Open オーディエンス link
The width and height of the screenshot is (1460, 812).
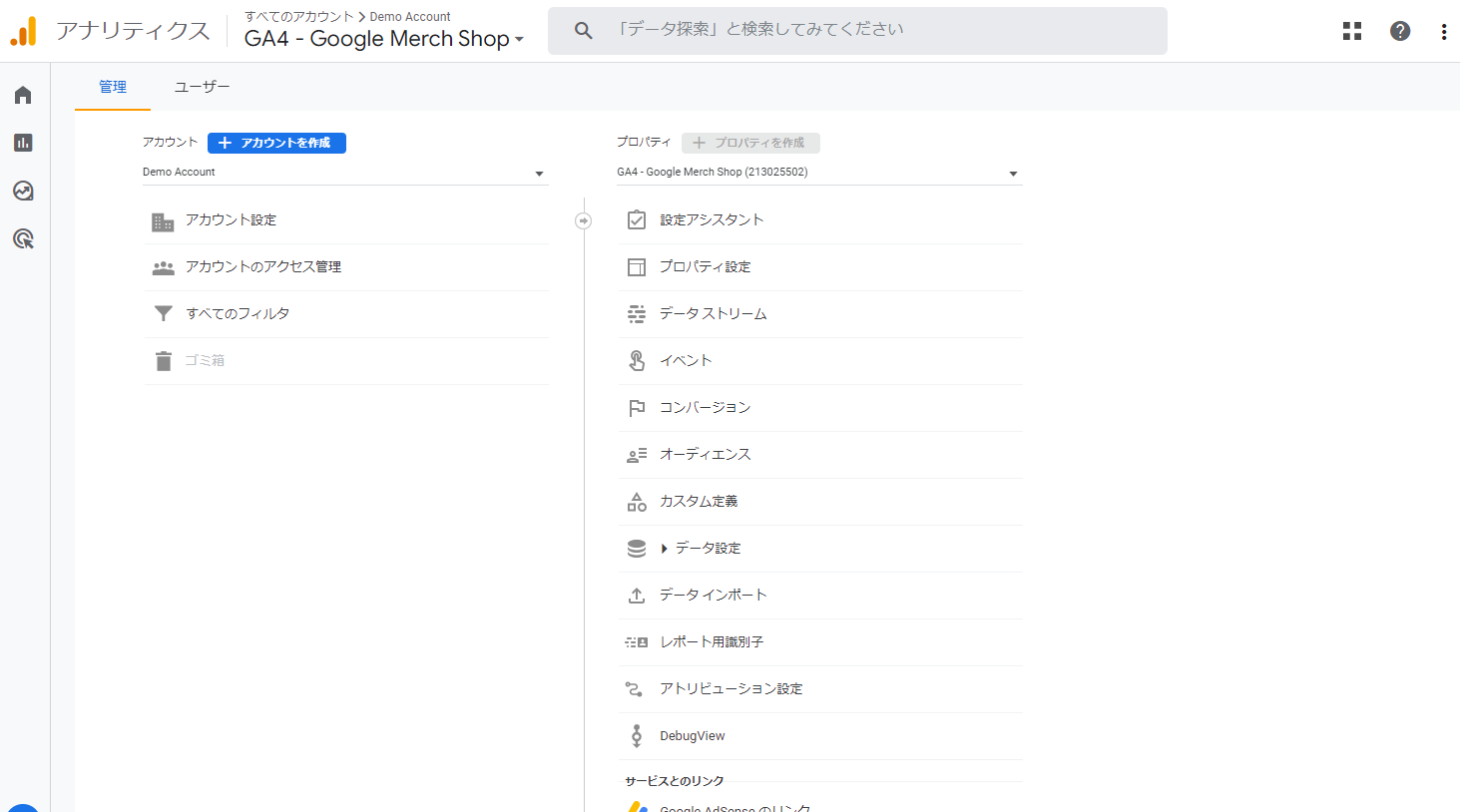pyautogui.click(x=705, y=455)
